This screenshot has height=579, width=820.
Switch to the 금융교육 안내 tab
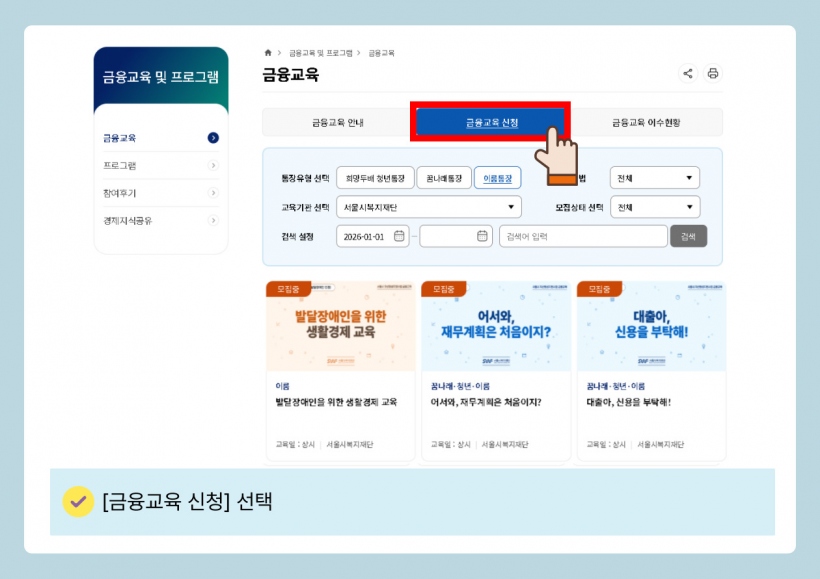tap(337, 123)
